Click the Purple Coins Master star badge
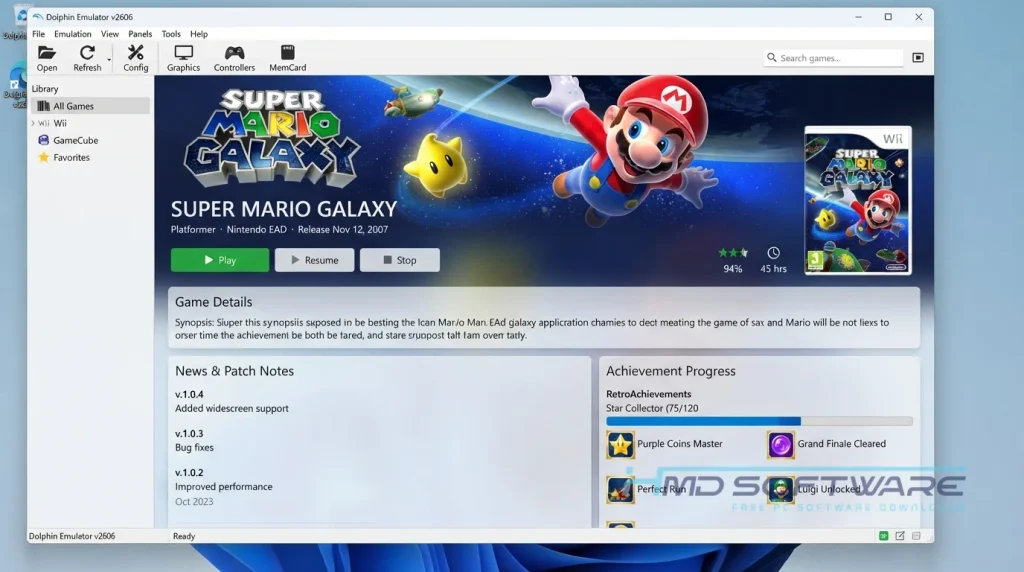This screenshot has width=1024, height=572. pos(620,445)
